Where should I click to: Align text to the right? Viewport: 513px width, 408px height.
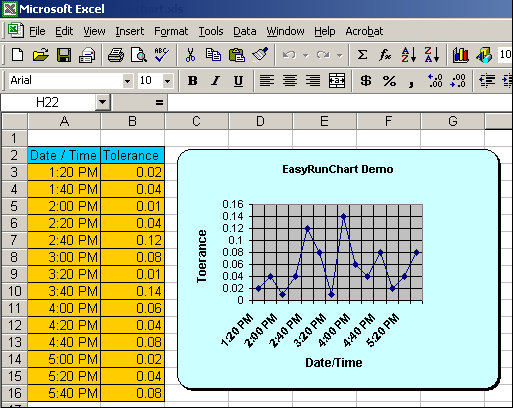click(x=313, y=81)
